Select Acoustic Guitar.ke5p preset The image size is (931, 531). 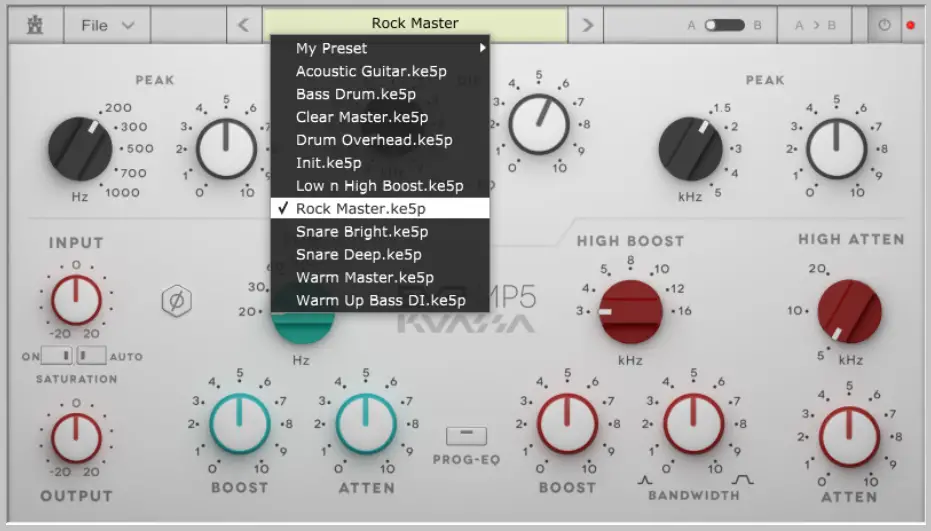[380, 71]
